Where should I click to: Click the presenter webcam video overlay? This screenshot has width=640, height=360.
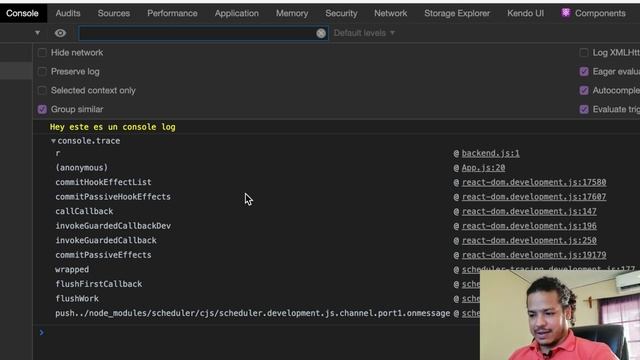[x=560, y=315]
